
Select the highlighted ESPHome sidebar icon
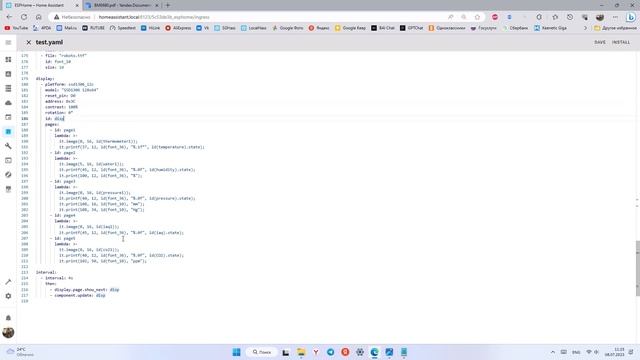coord(8,131)
